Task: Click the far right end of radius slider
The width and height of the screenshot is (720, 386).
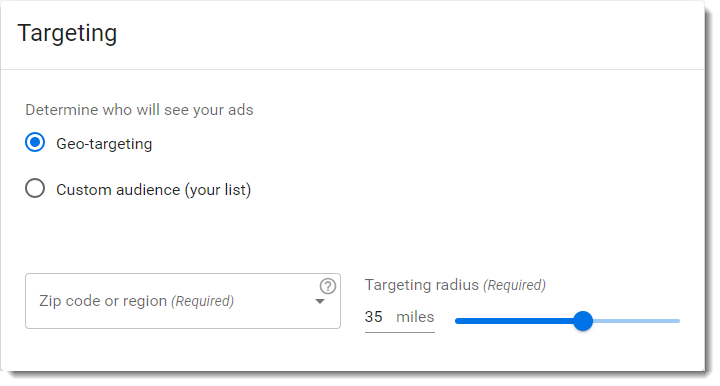Action: pos(677,321)
